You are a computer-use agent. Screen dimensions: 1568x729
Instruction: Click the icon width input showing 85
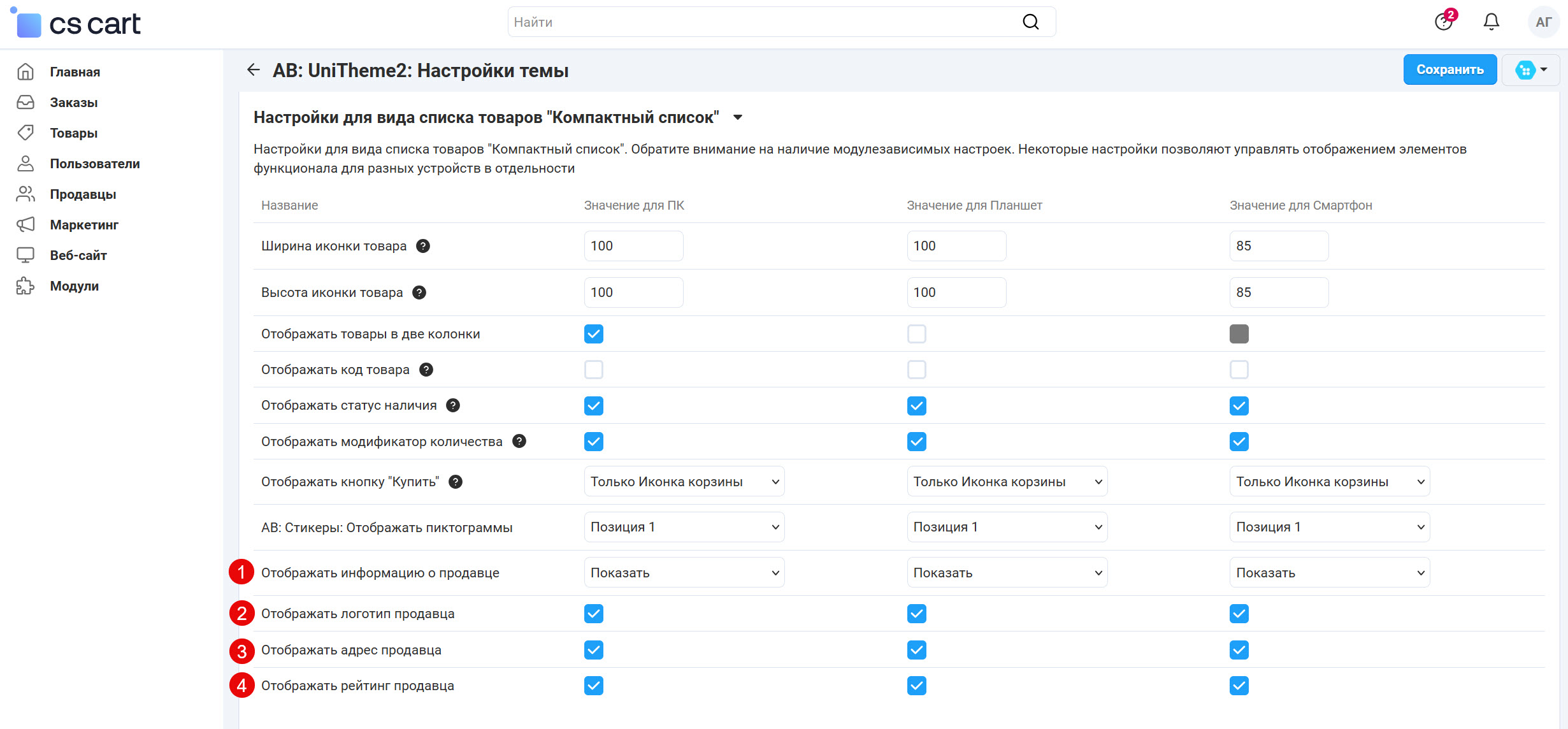pos(1278,245)
